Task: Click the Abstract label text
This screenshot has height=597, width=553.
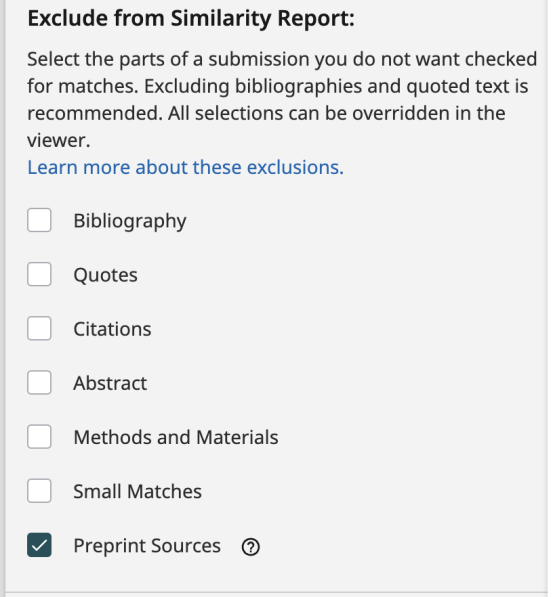Action: click(110, 383)
